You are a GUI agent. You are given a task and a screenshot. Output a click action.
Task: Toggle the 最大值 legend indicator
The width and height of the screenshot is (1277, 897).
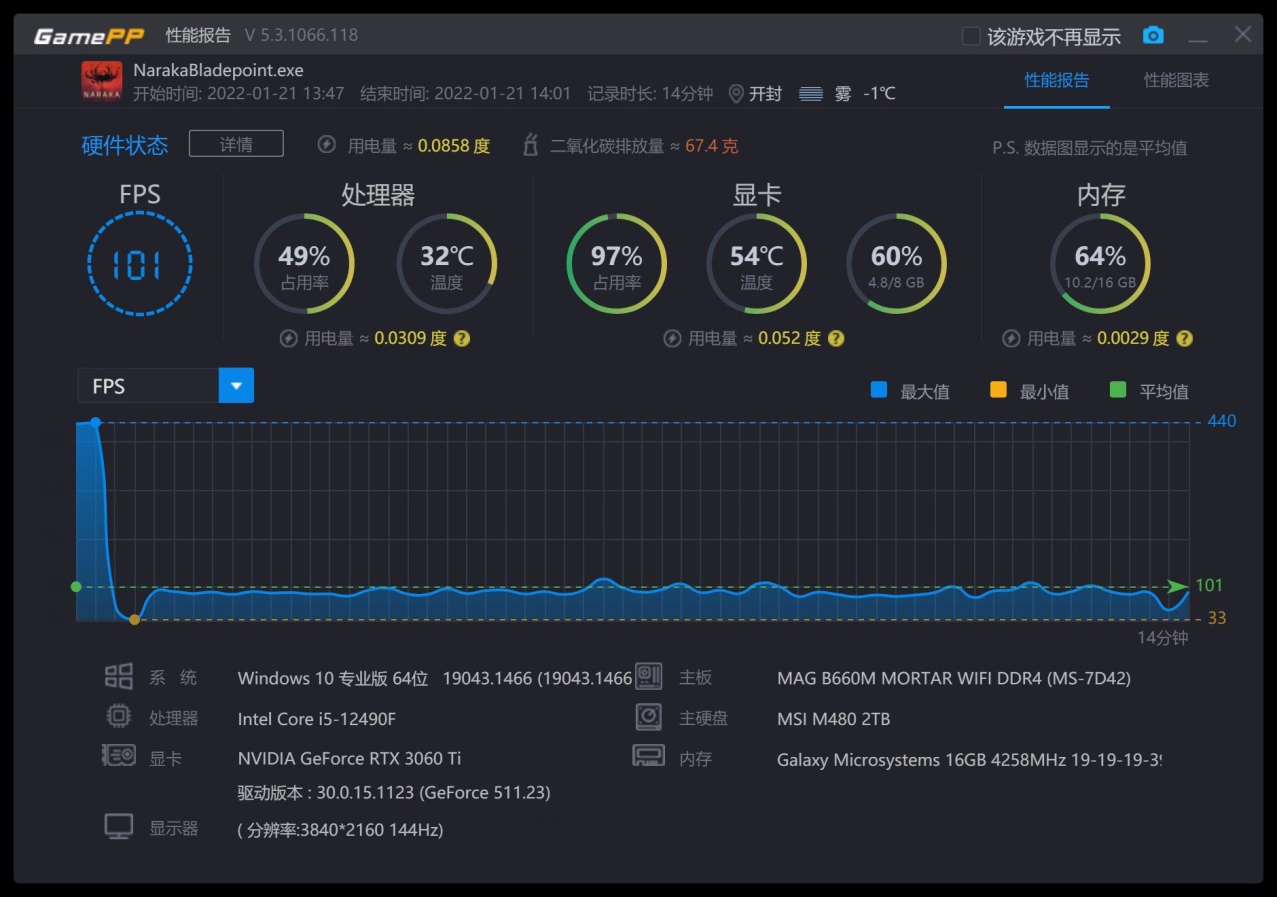[x=879, y=390]
